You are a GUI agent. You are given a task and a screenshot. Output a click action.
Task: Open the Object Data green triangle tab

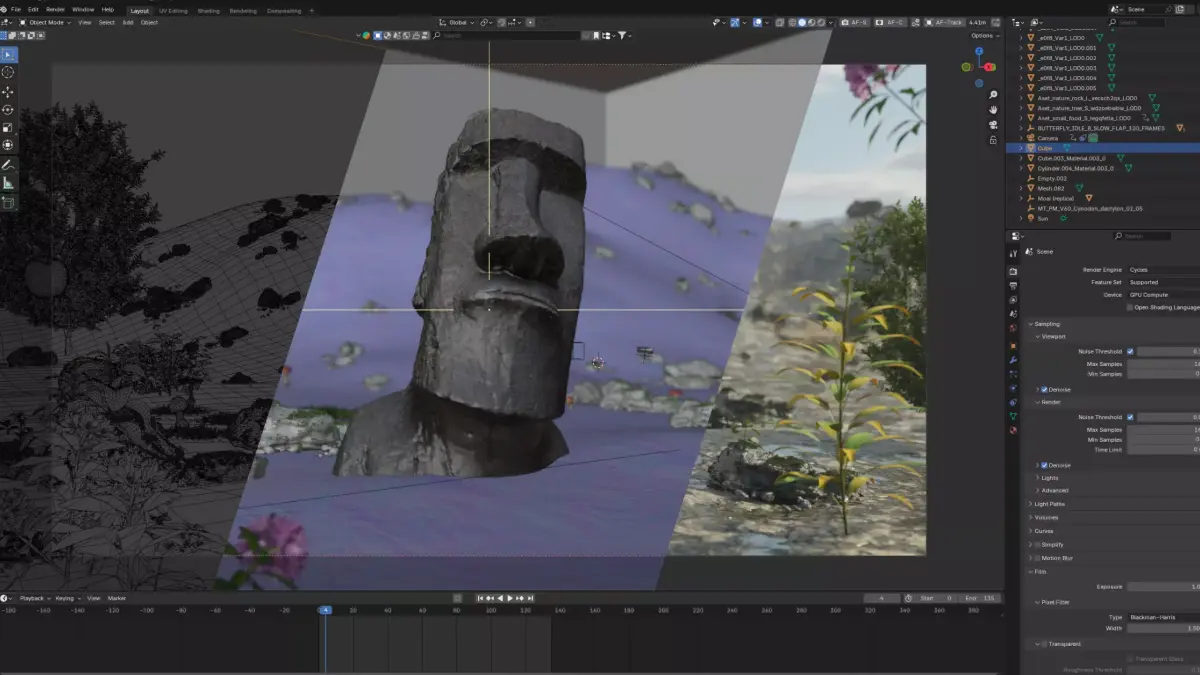click(1013, 416)
